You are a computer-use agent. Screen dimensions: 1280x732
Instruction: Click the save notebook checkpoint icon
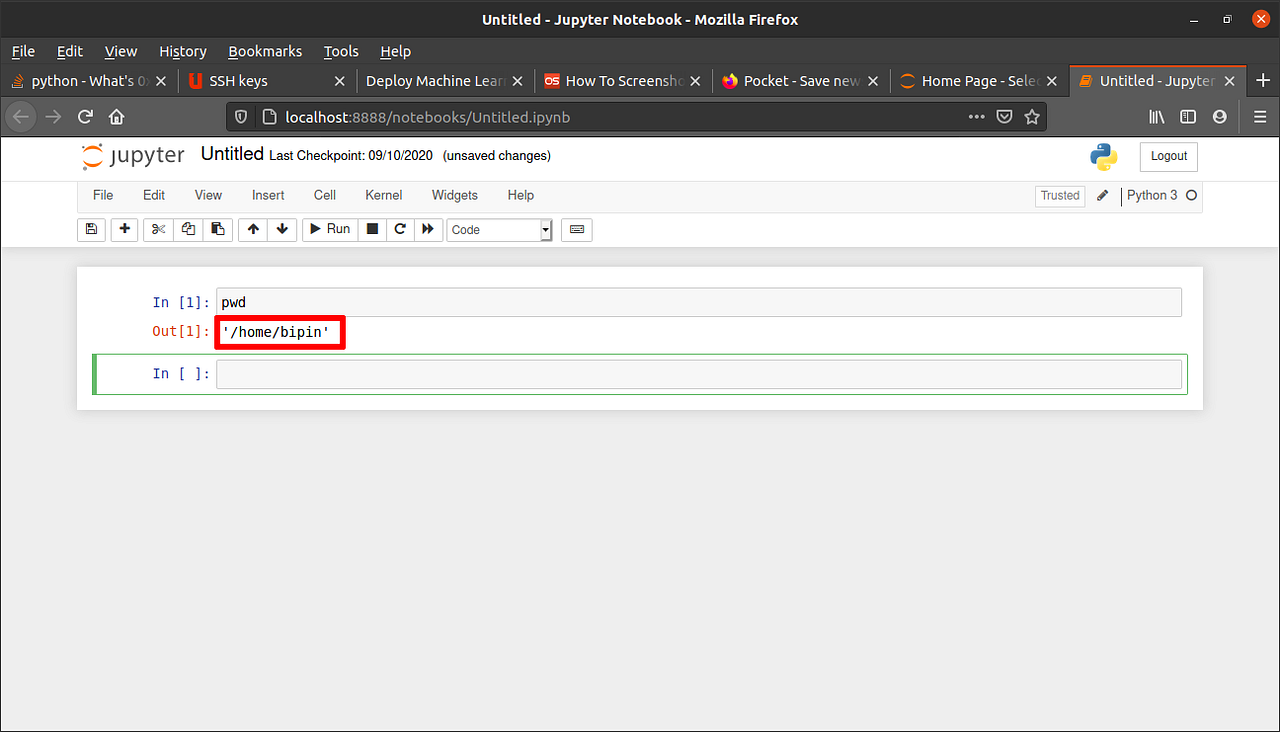pyautogui.click(x=91, y=229)
